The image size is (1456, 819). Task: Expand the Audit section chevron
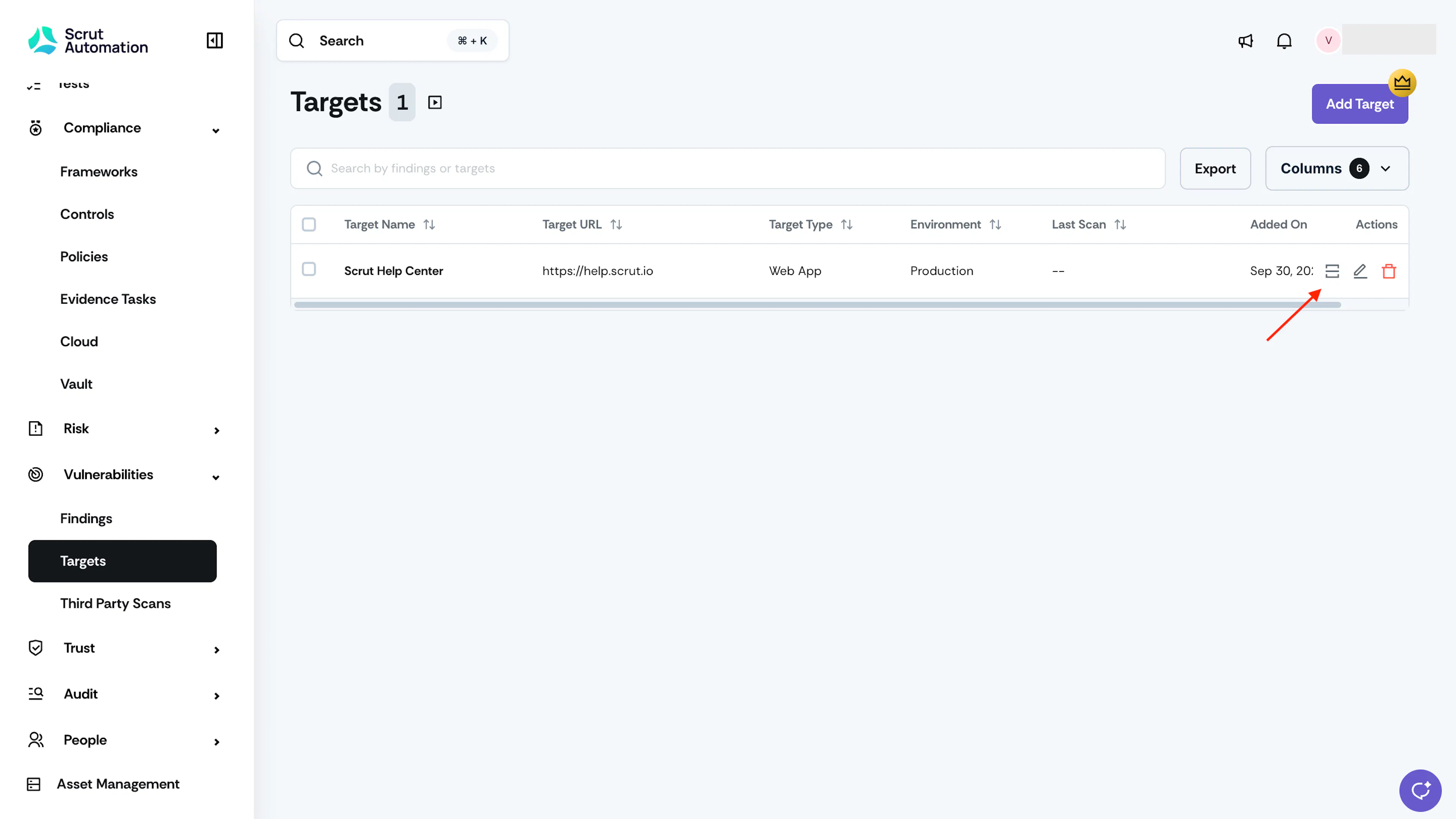(217, 696)
